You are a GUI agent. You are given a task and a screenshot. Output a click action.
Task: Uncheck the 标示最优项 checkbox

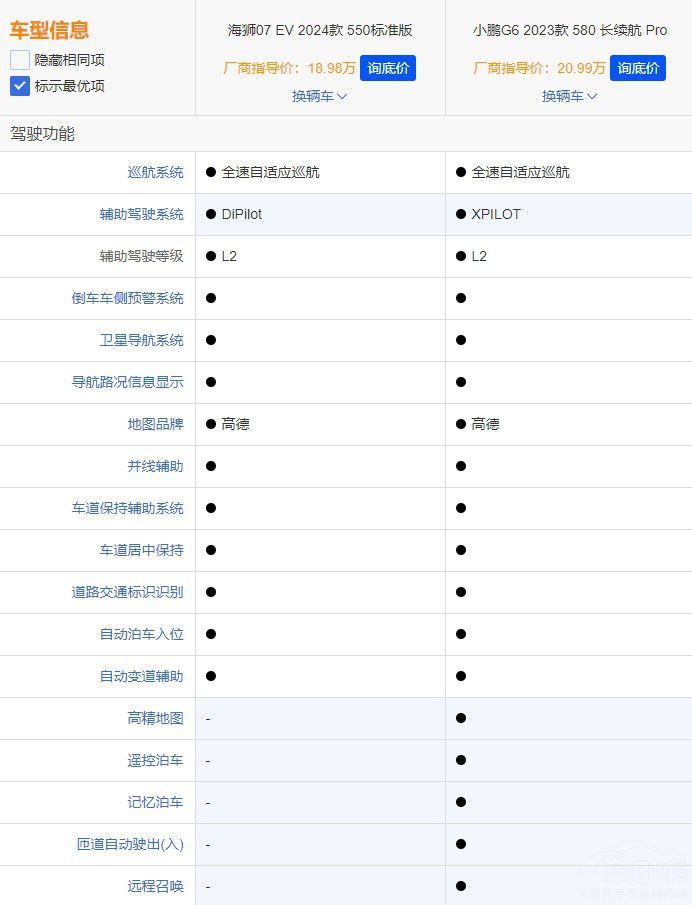click(20, 86)
